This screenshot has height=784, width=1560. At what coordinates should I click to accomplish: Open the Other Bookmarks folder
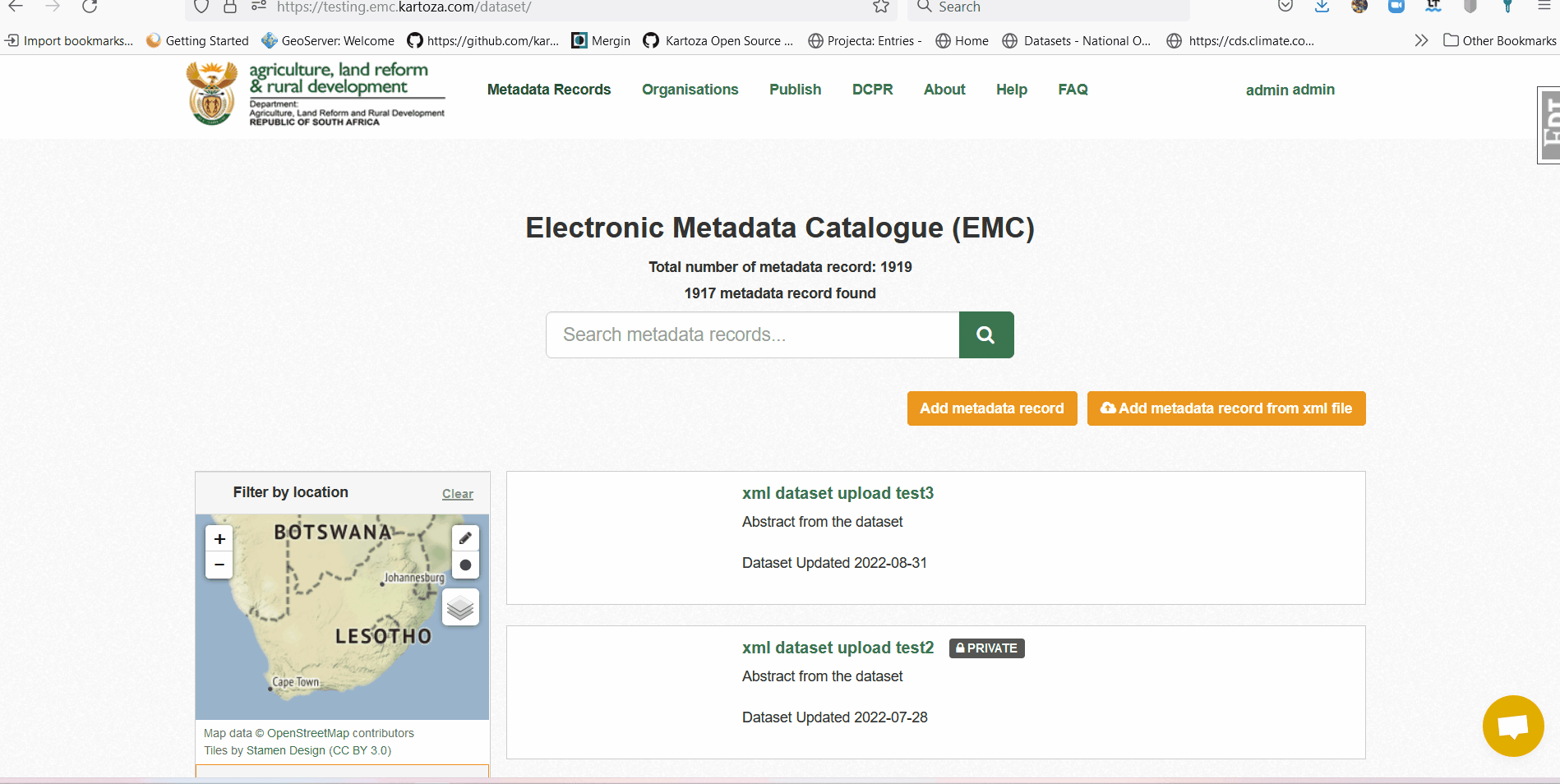[1499, 40]
